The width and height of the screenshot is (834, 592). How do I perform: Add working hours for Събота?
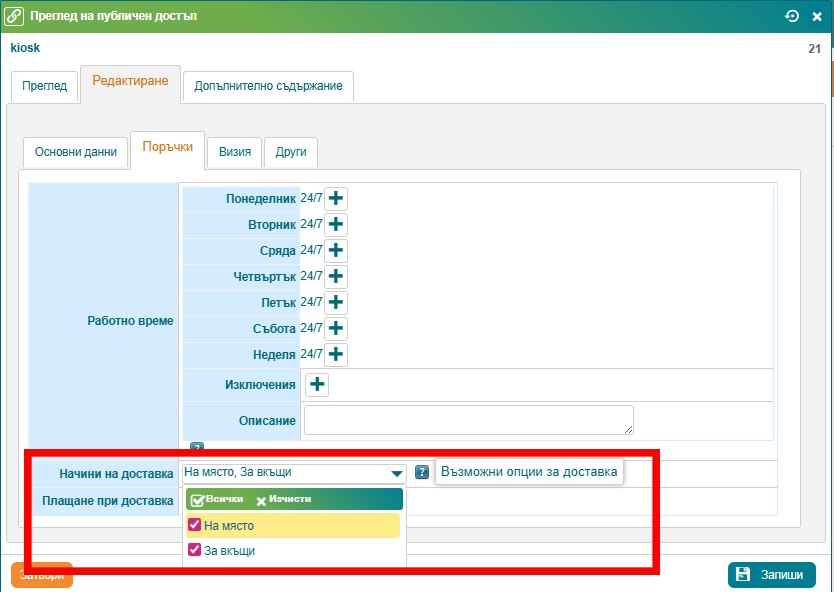pos(336,328)
